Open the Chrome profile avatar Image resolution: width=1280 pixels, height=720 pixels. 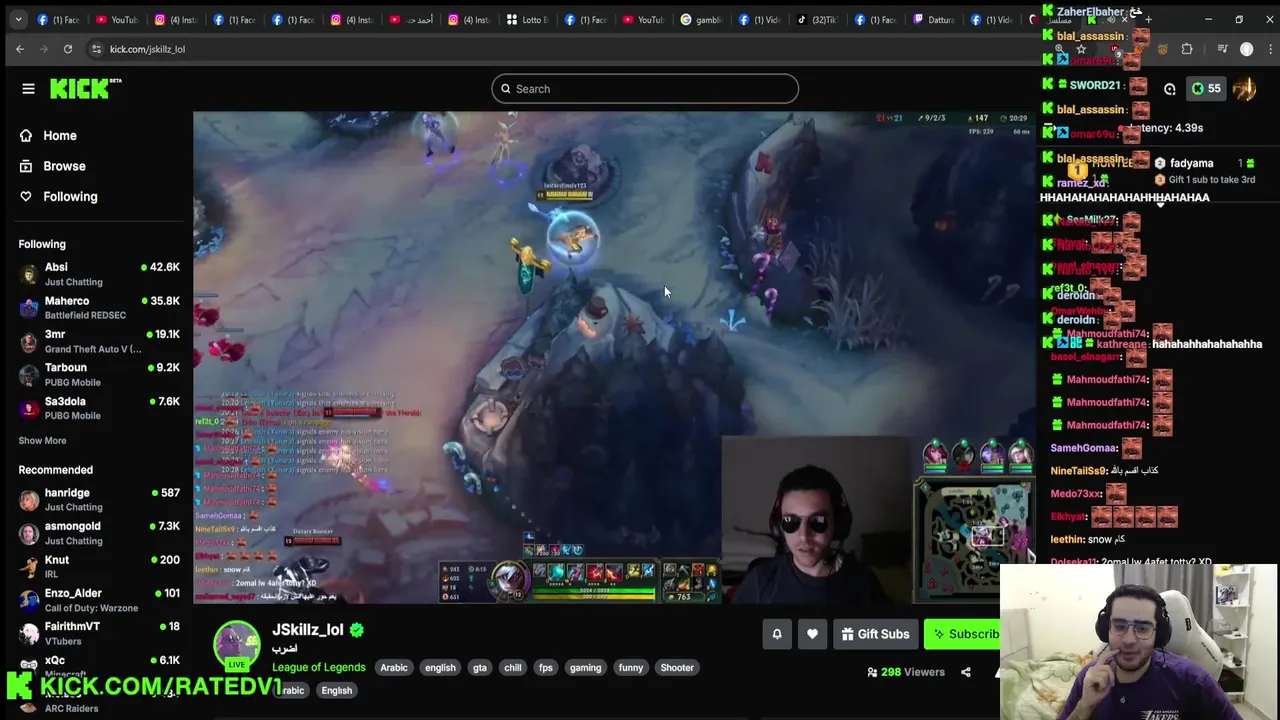point(1246,49)
